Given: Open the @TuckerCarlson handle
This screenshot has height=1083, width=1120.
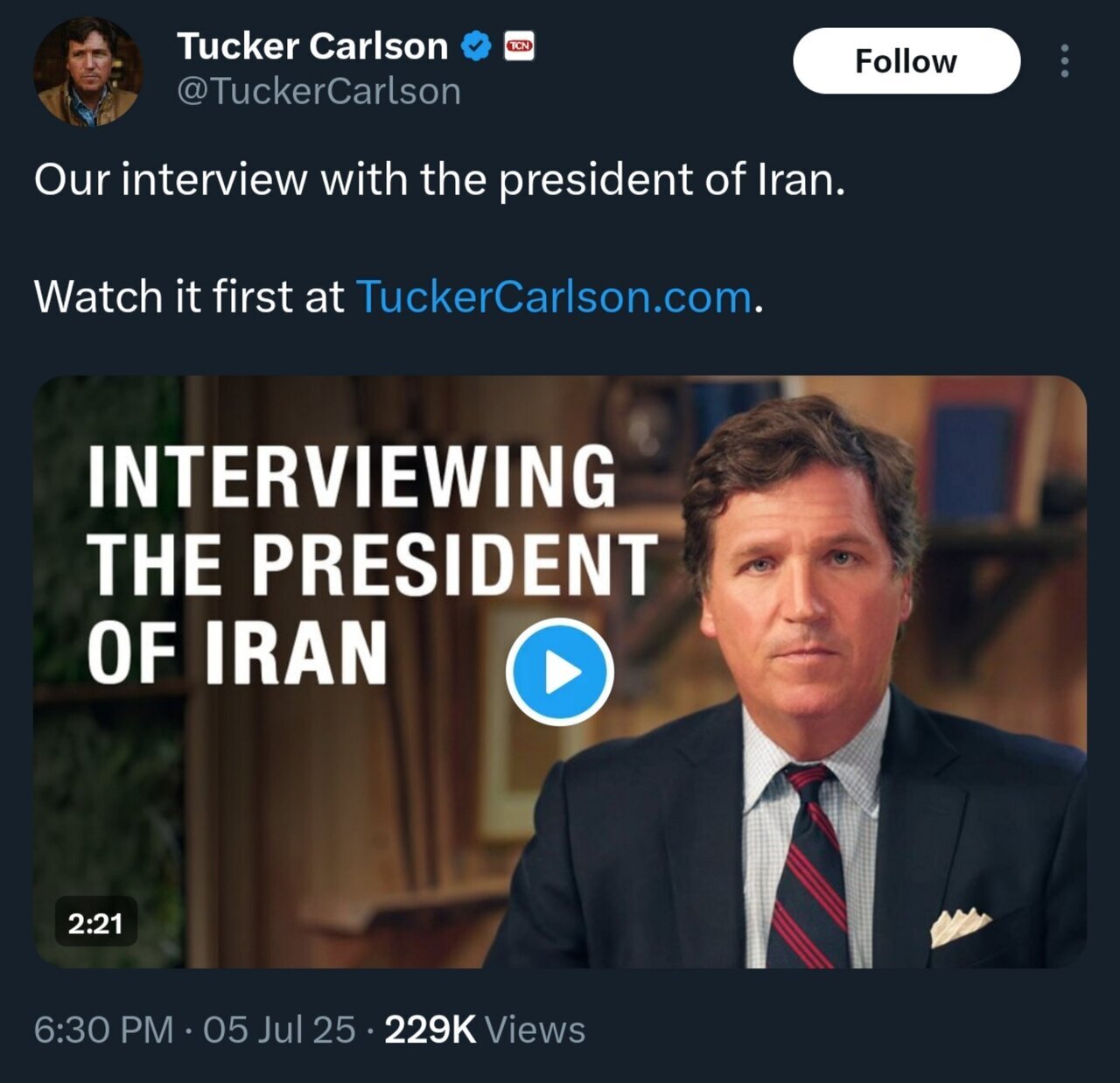Looking at the screenshot, I should (x=318, y=91).
